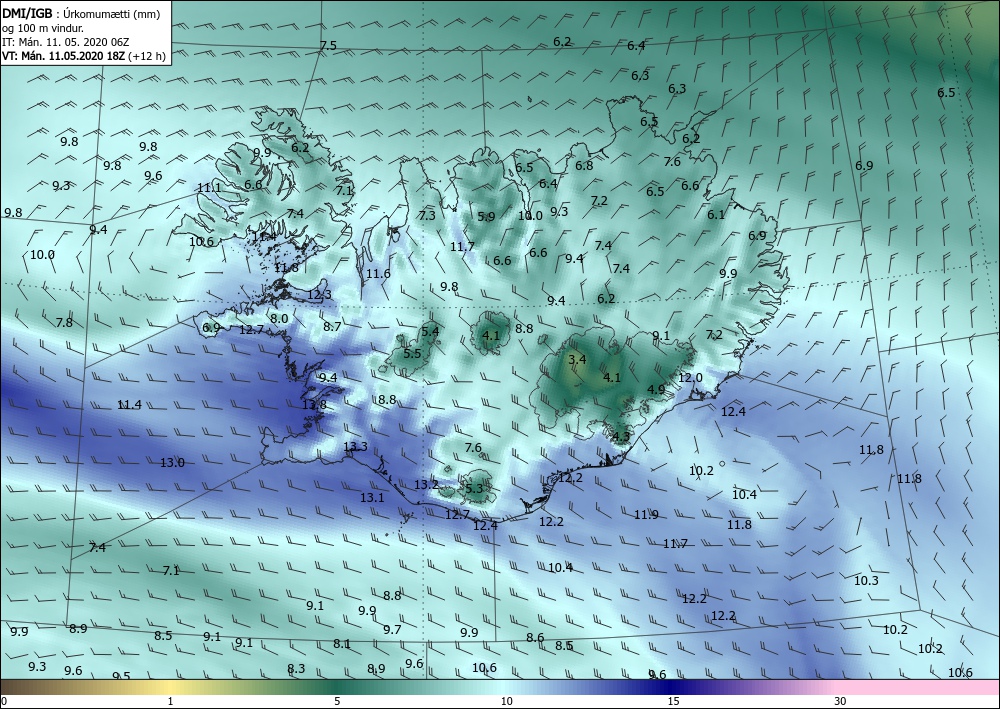
Task: Click the '8.7' value label
Action: pos(332,326)
